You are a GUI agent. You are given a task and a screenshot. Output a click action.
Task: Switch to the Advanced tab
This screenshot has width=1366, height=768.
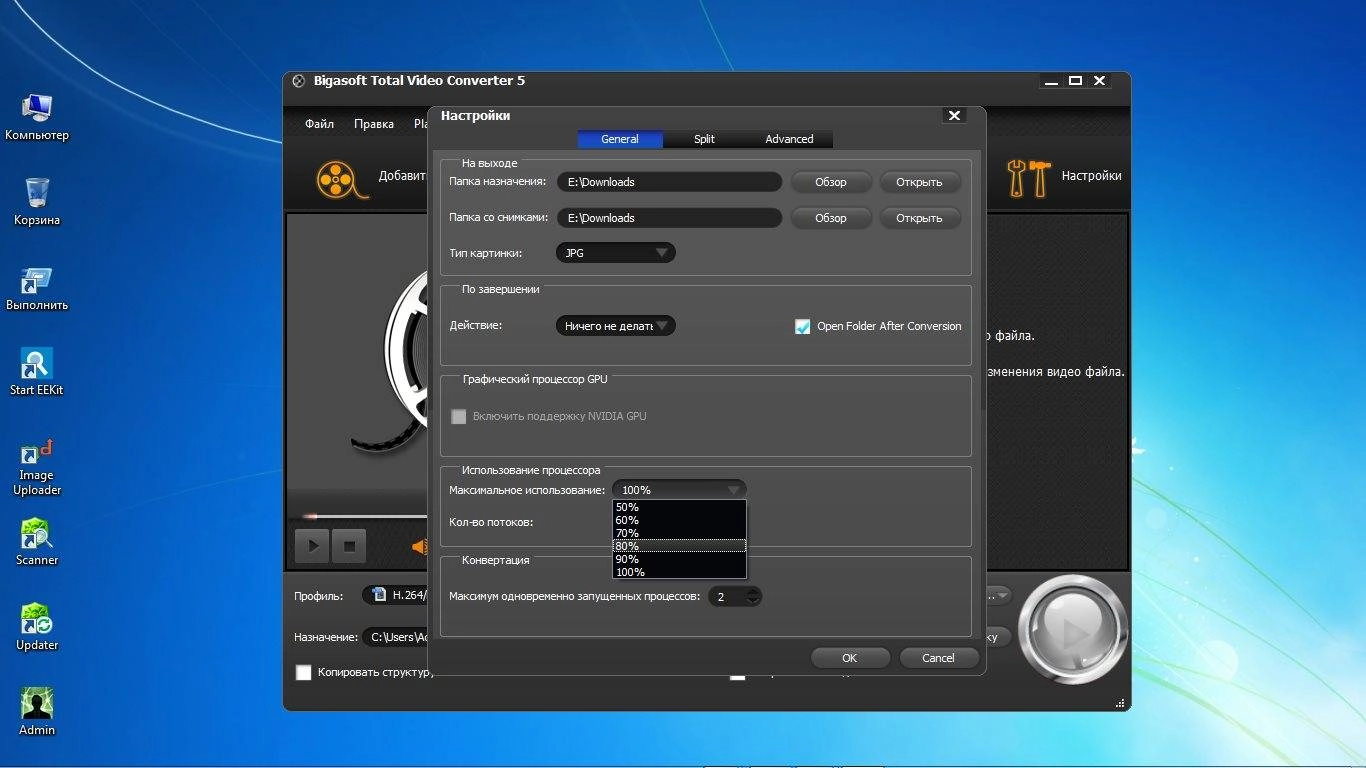(789, 139)
